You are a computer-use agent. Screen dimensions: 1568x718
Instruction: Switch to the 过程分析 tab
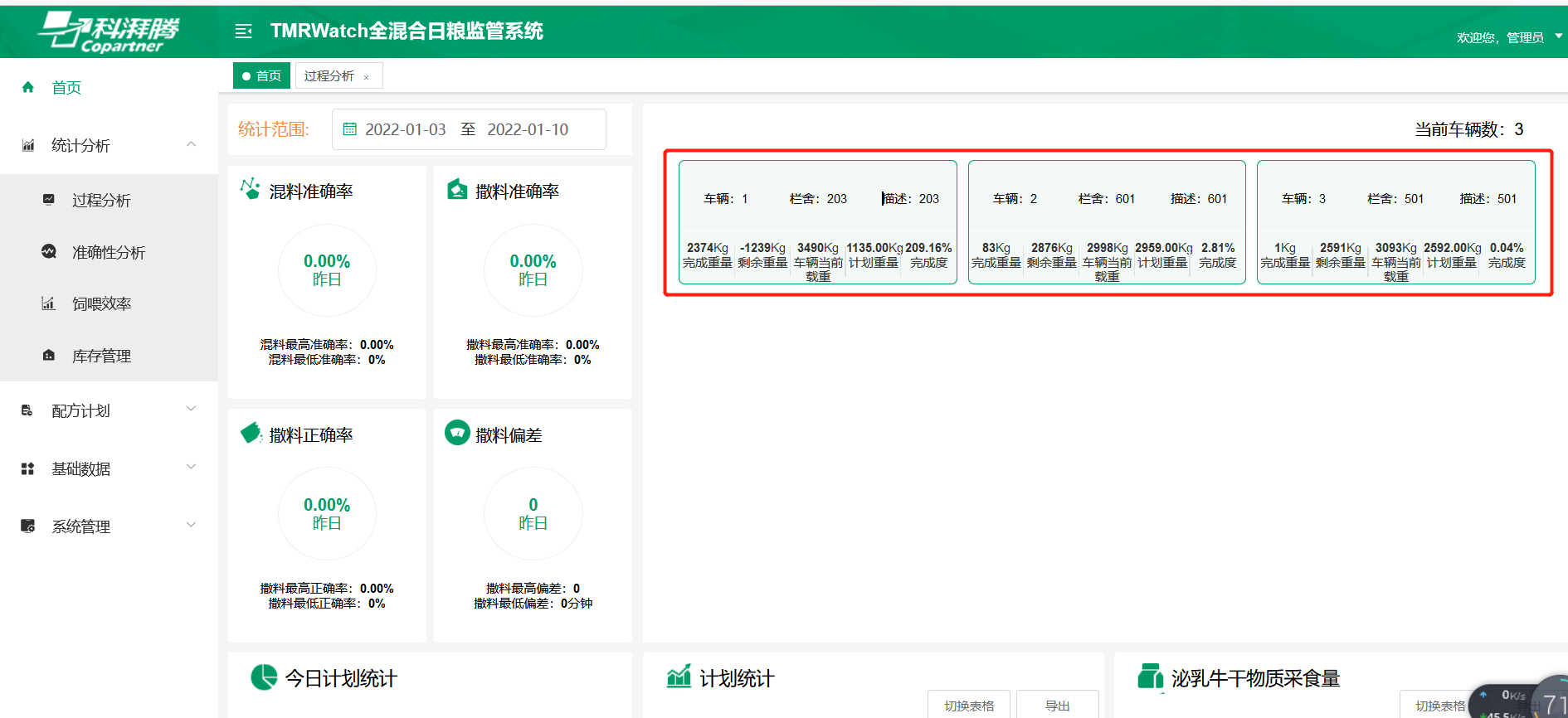click(x=329, y=75)
